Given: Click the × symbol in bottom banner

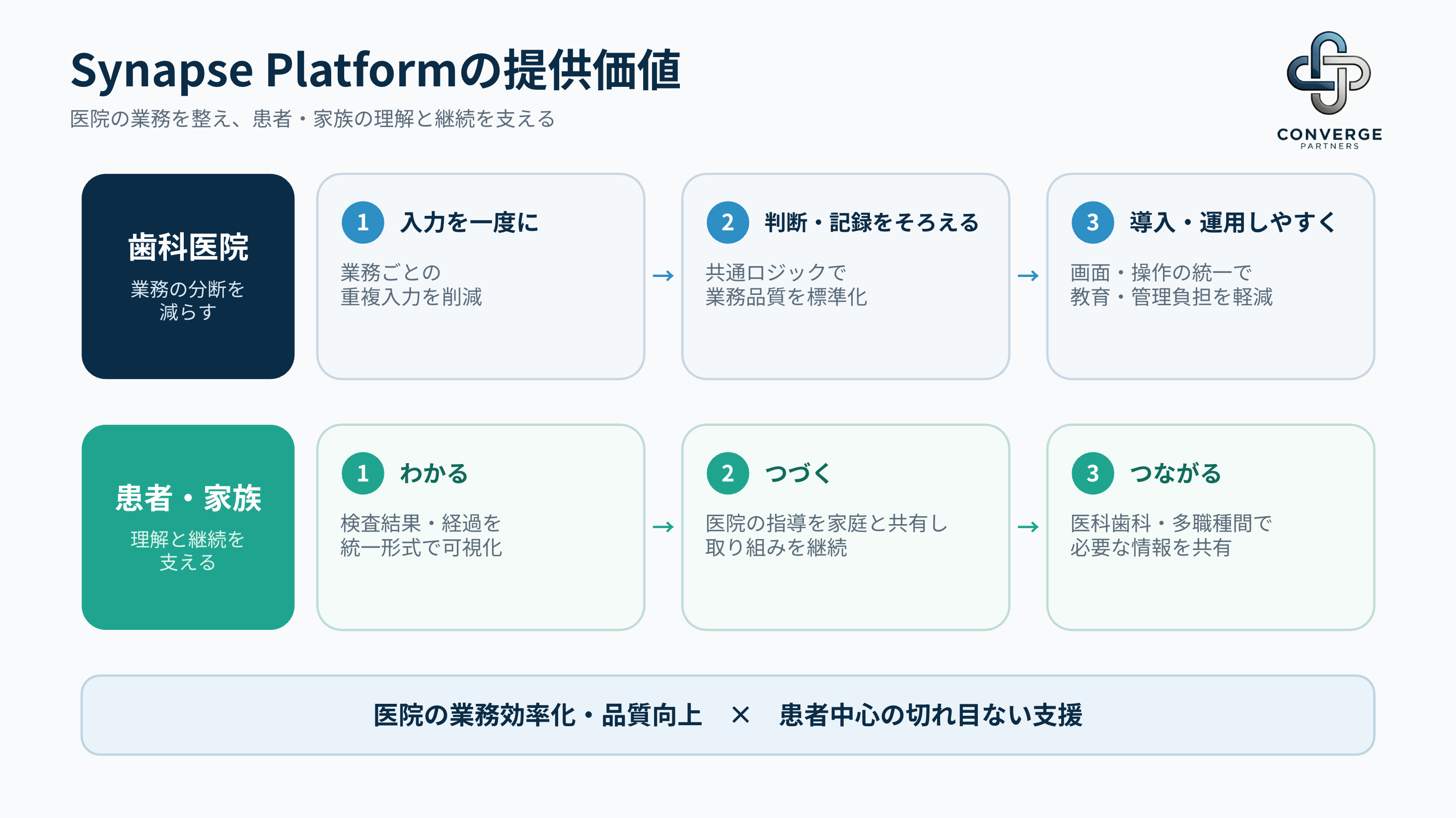Looking at the screenshot, I should 740,715.
